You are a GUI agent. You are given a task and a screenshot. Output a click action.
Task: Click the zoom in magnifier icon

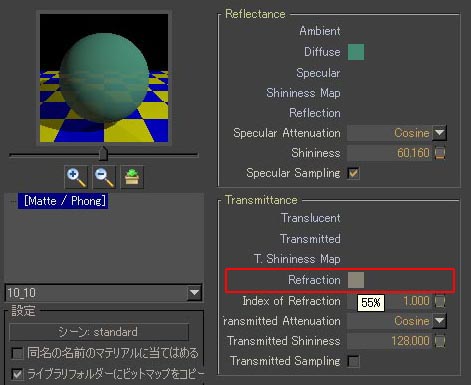coord(76,177)
